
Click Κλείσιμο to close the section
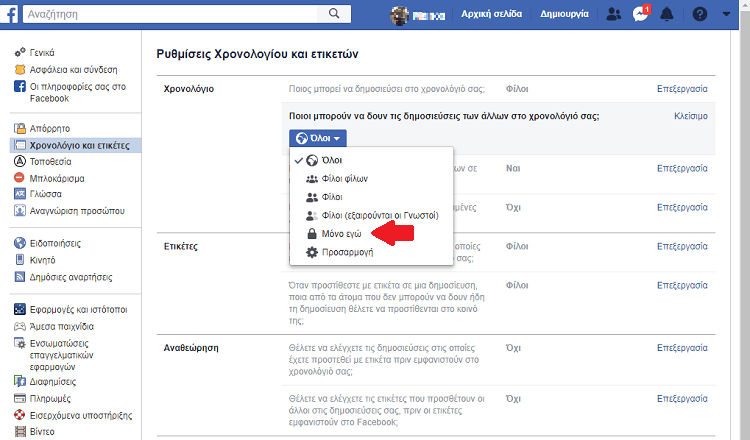[x=691, y=116]
